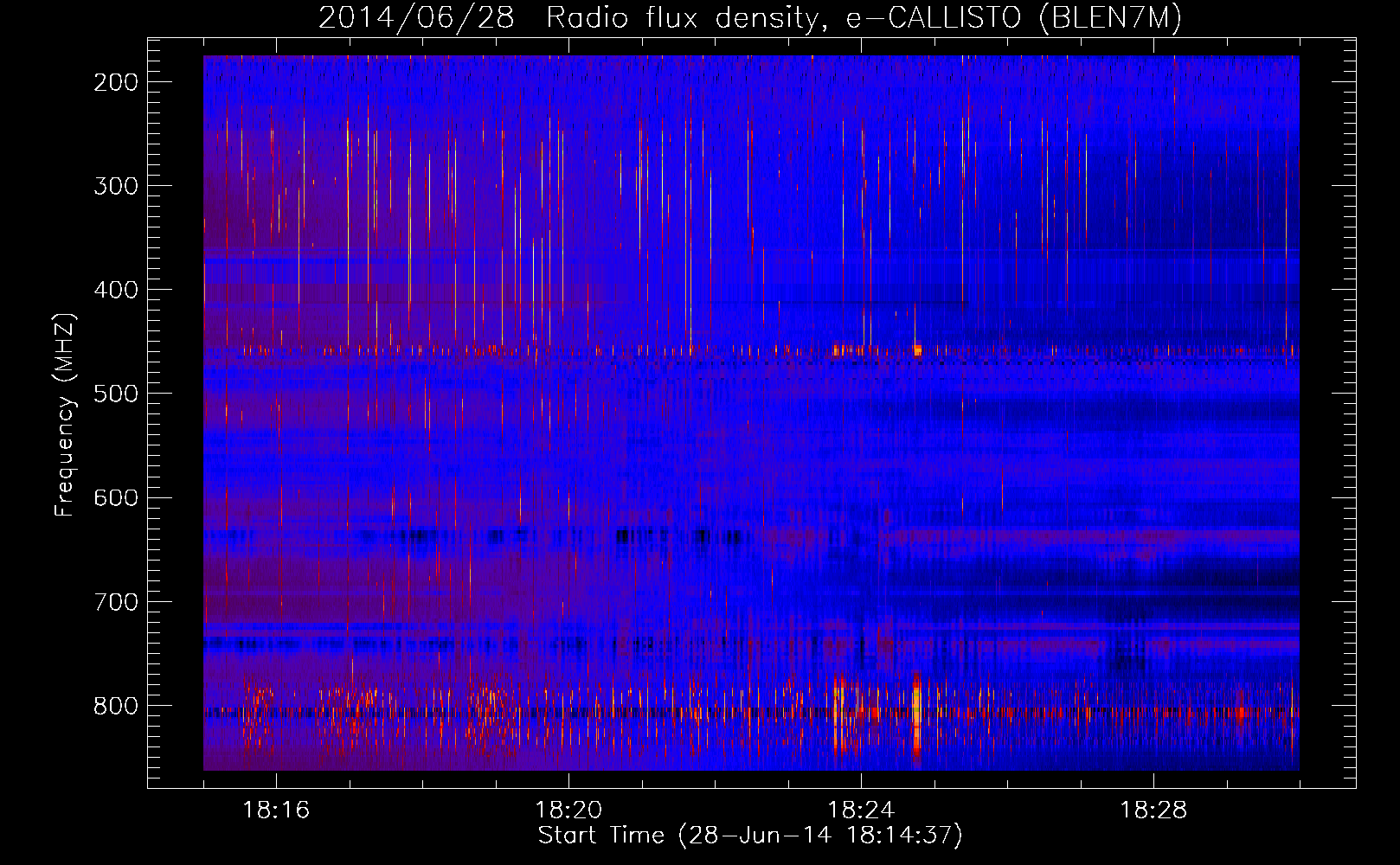Screen dimensions: 1400x865
Task: Click the 18:28 time tick label
Action: [1153, 811]
